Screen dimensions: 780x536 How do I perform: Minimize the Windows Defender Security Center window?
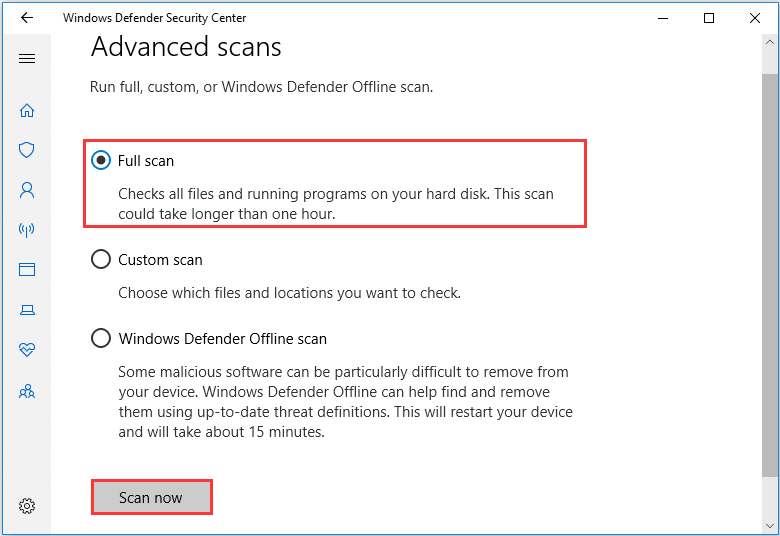click(663, 18)
